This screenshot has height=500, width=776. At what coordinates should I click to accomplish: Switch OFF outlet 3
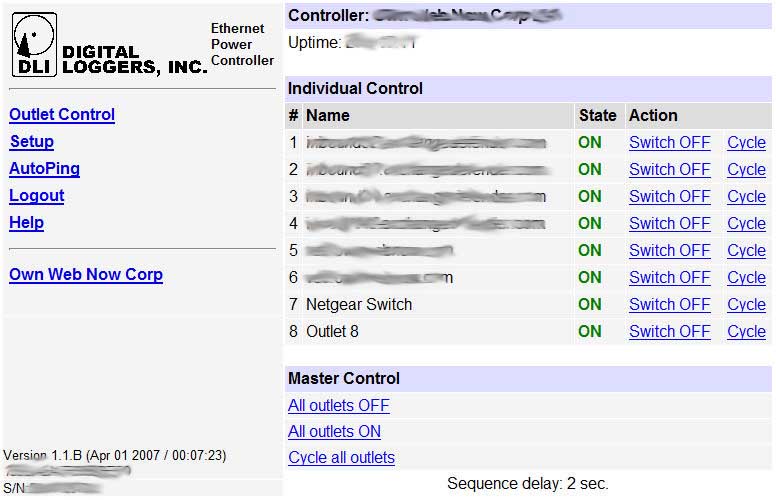tap(669, 197)
